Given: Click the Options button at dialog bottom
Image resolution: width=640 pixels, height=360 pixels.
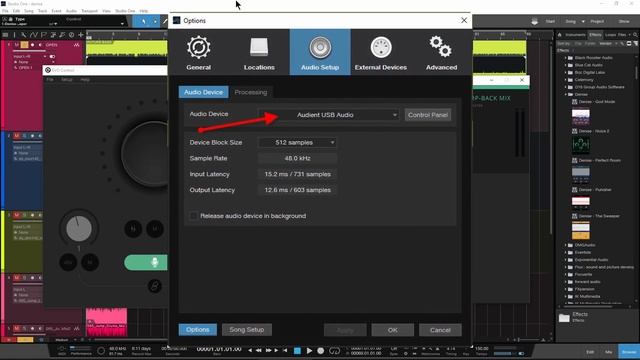Looking at the screenshot, I should 198,329.
